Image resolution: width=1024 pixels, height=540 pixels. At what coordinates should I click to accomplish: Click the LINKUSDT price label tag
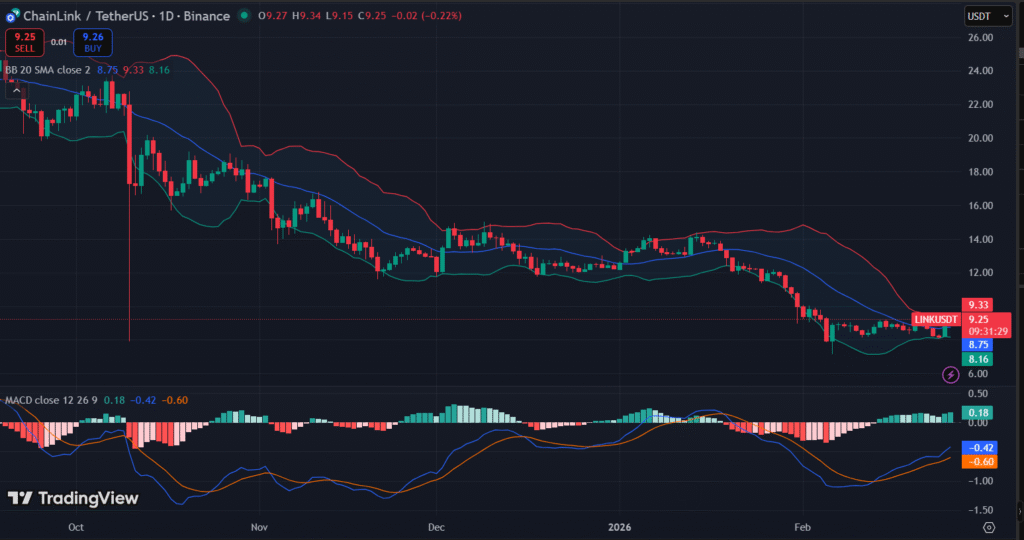[x=937, y=319]
